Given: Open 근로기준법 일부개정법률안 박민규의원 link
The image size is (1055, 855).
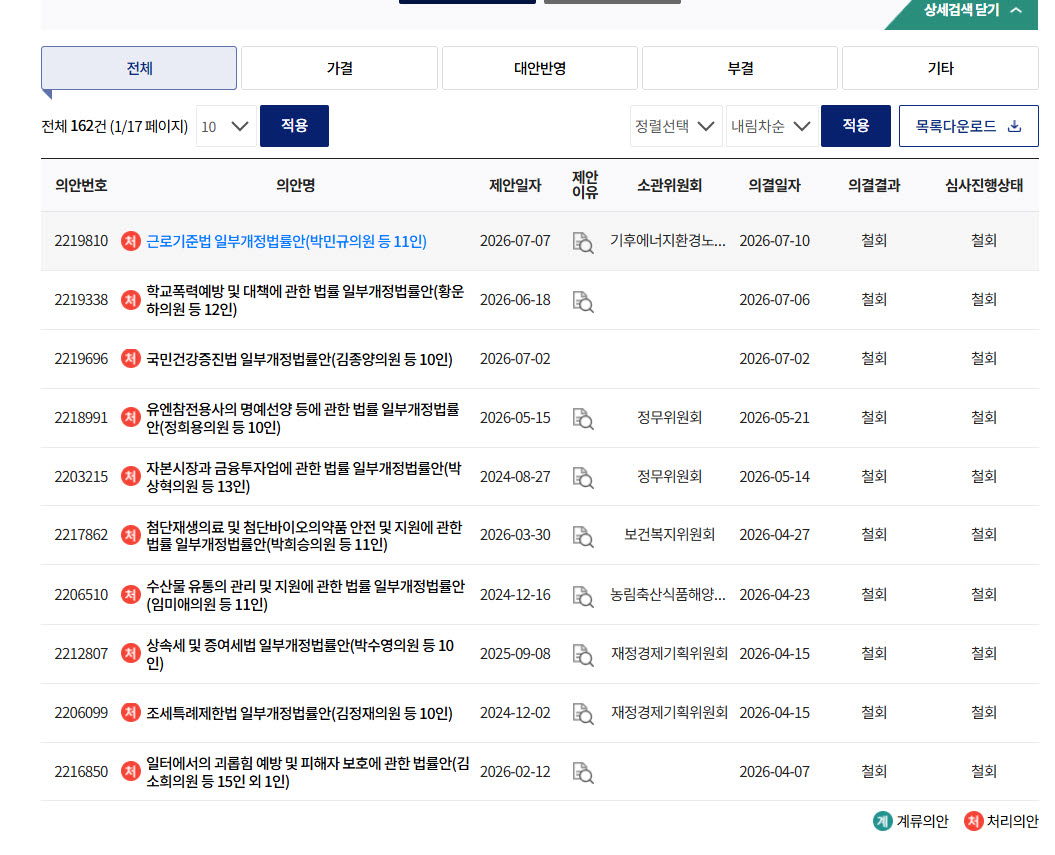Looking at the screenshot, I should pyautogui.click(x=287, y=241).
